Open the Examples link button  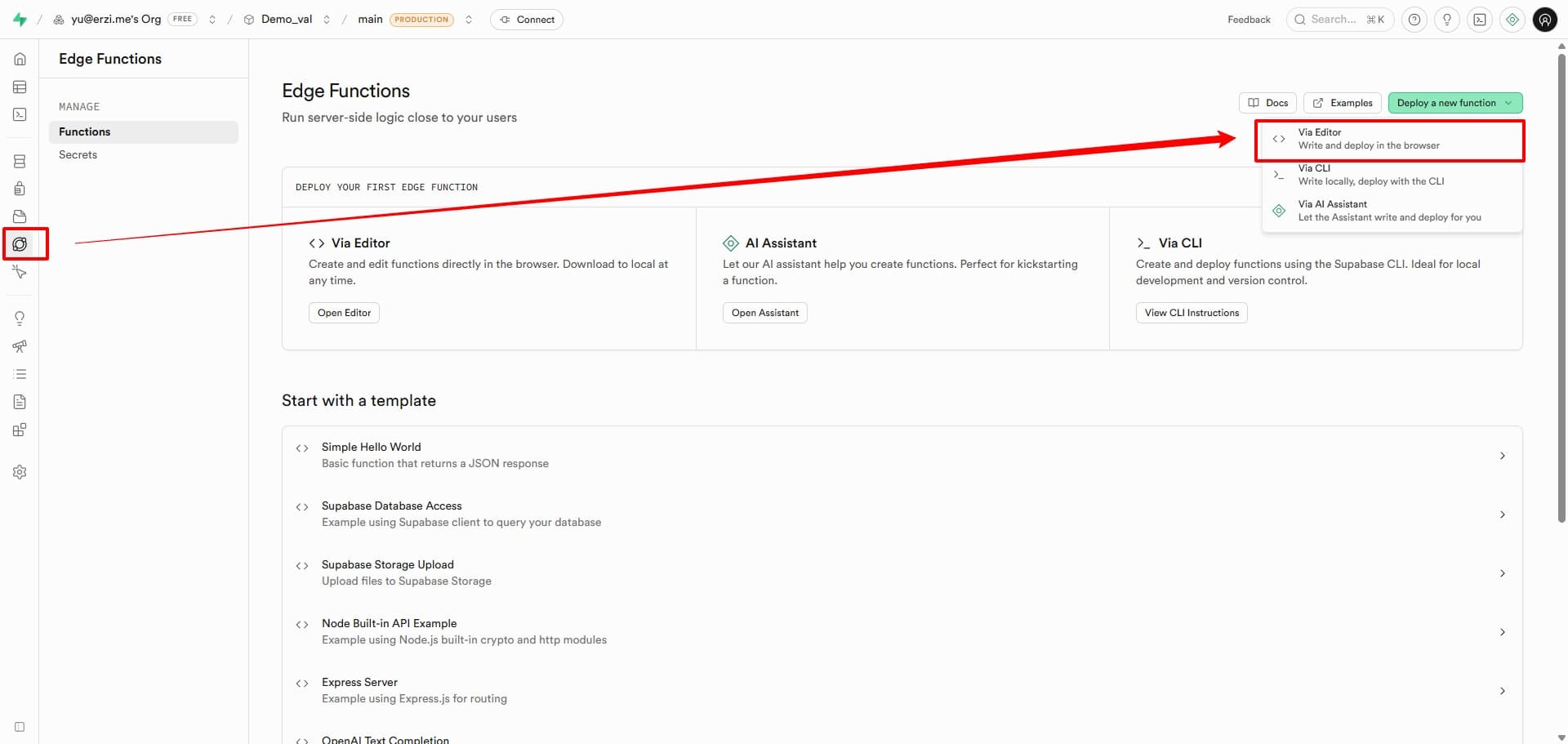point(1343,103)
